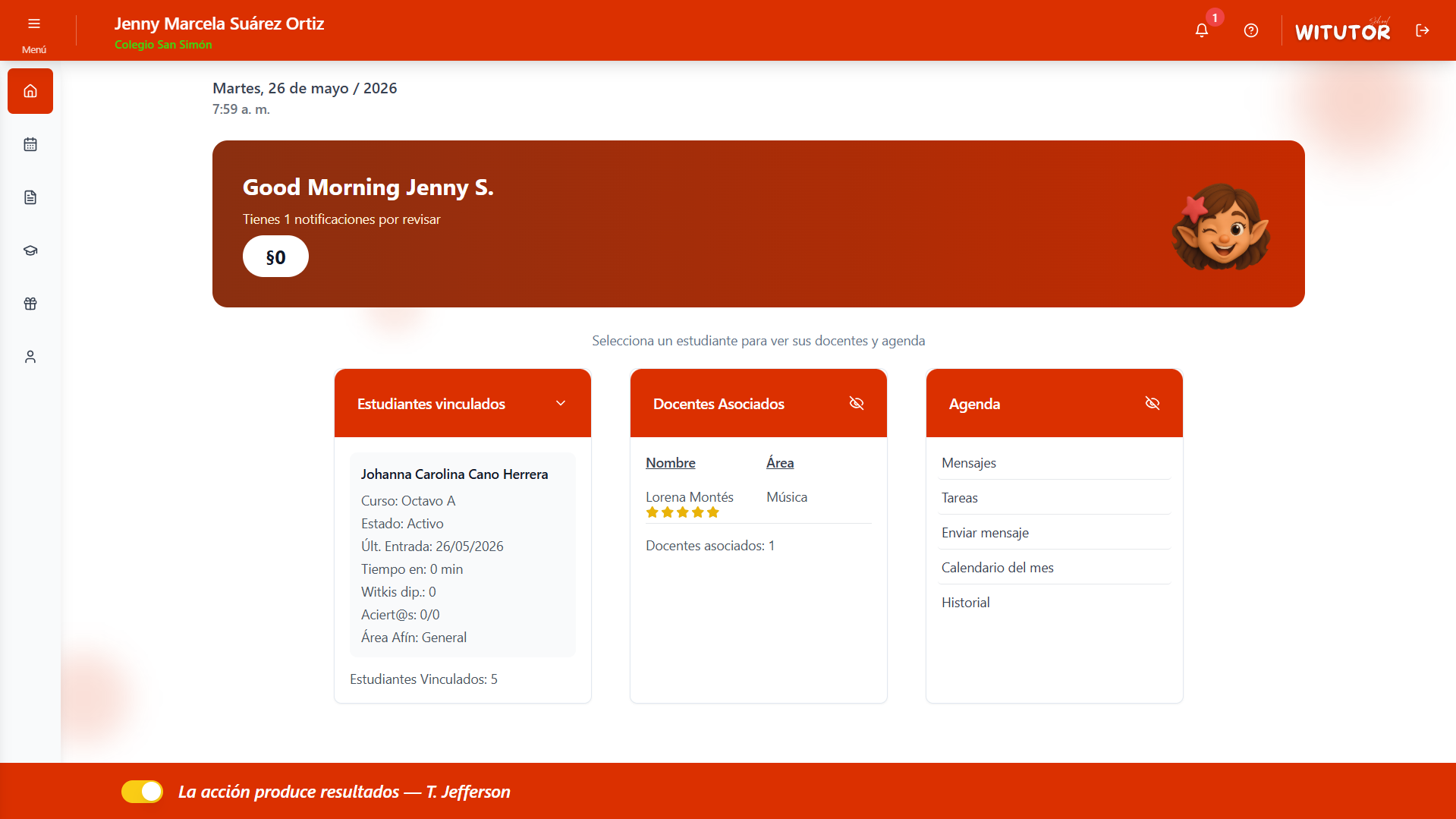Open the gift rewards sidebar icon

pos(30,304)
